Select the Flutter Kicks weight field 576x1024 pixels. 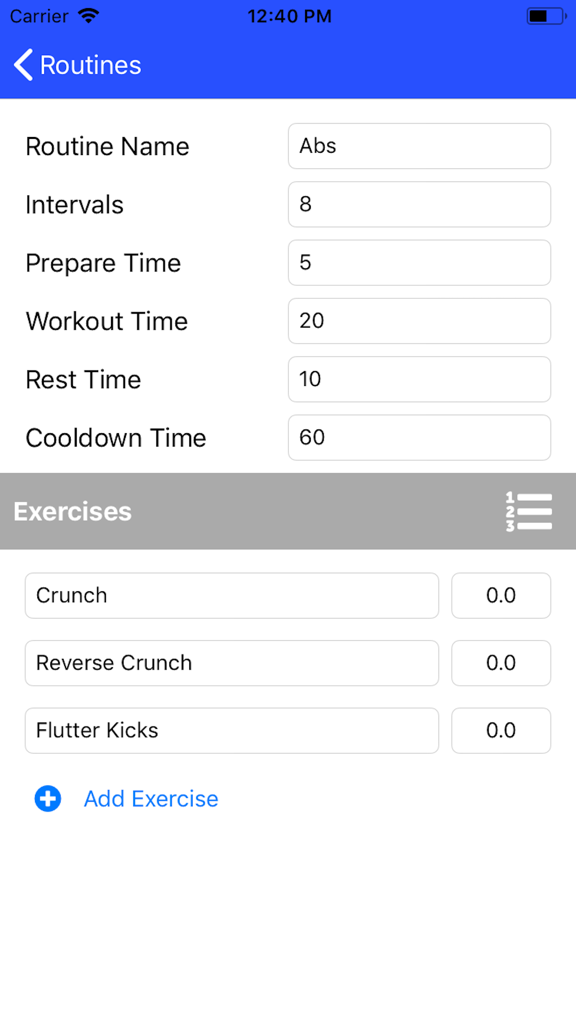click(501, 730)
